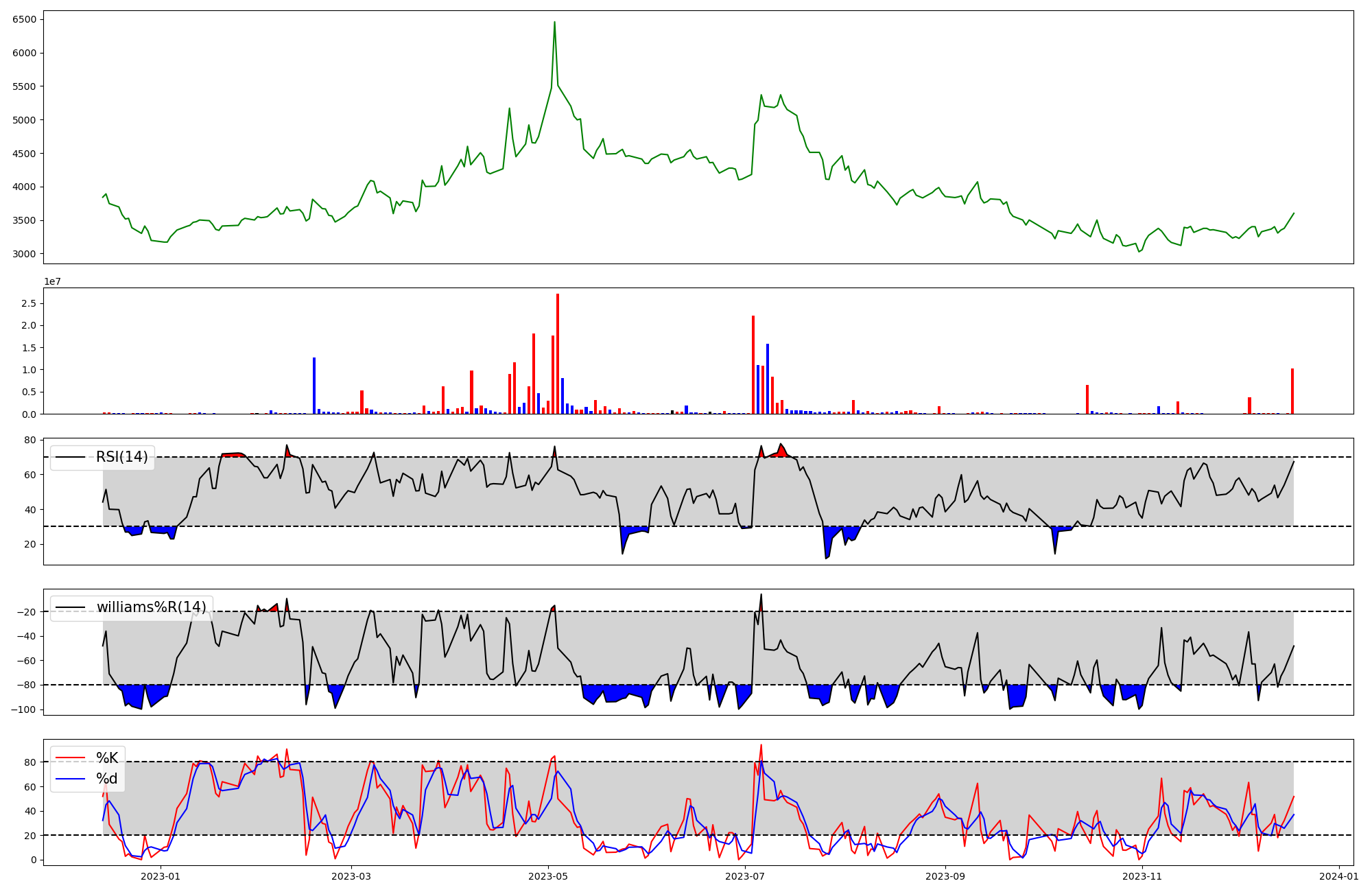Click the williams%R(14) legend label
The width and height of the screenshot is (1372, 892).
click(x=151, y=607)
